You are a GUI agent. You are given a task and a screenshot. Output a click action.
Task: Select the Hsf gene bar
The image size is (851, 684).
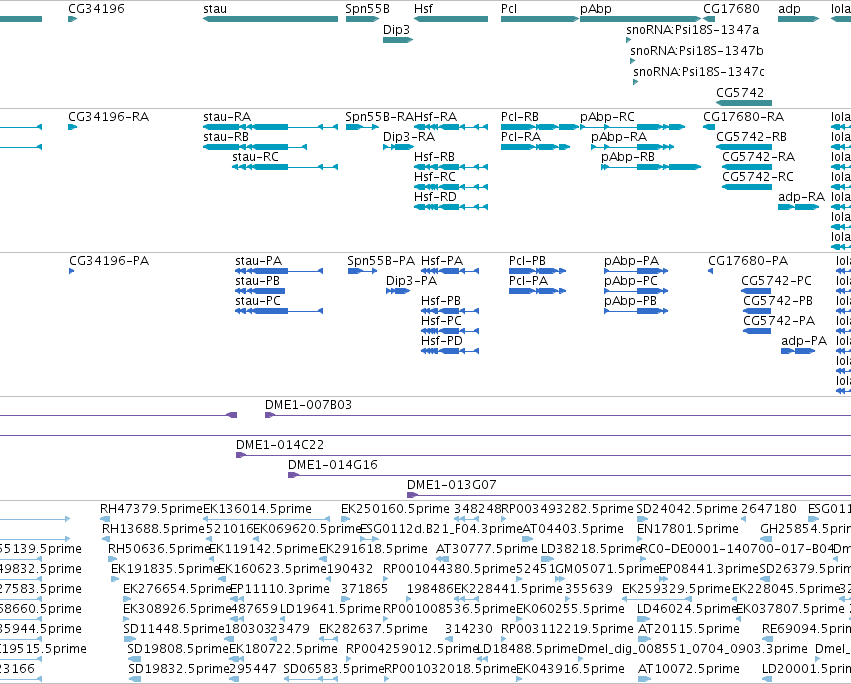pyautogui.click(x=450, y=19)
